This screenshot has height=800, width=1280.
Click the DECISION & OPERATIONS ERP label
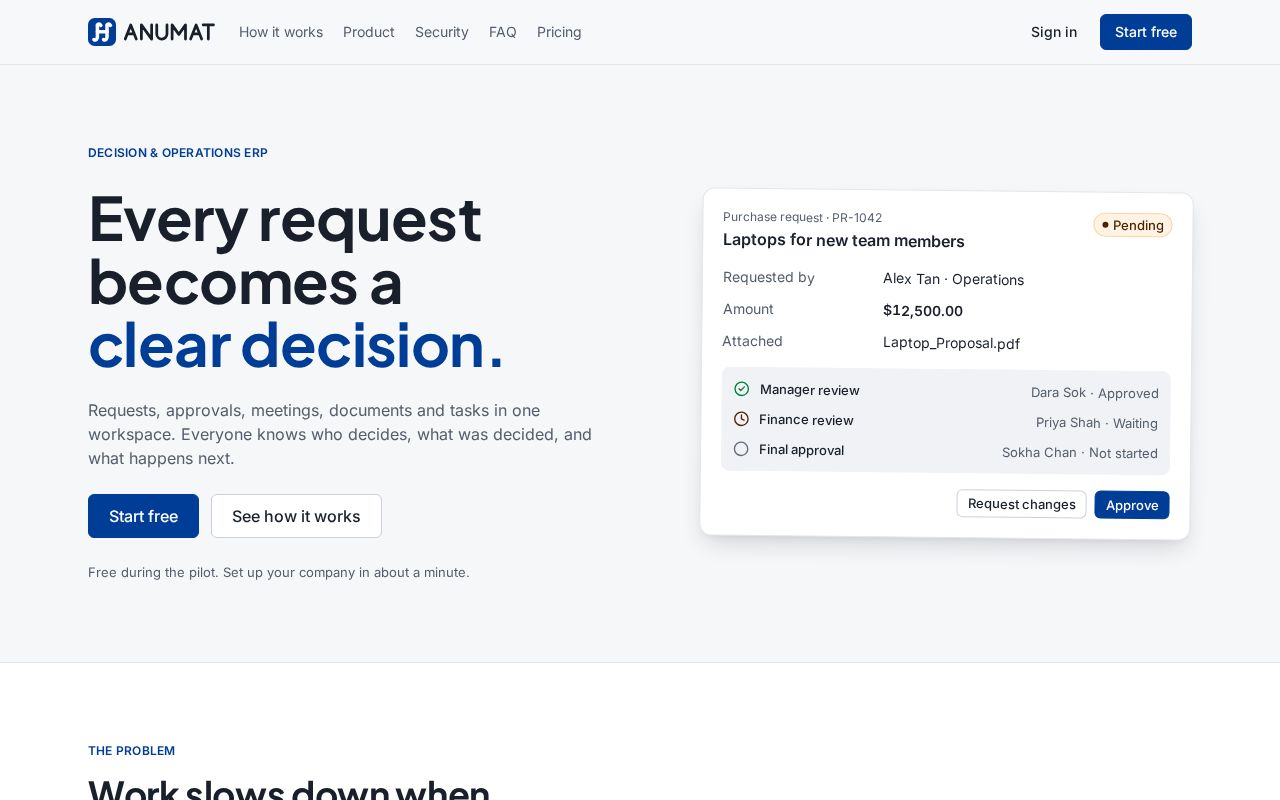(x=178, y=153)
